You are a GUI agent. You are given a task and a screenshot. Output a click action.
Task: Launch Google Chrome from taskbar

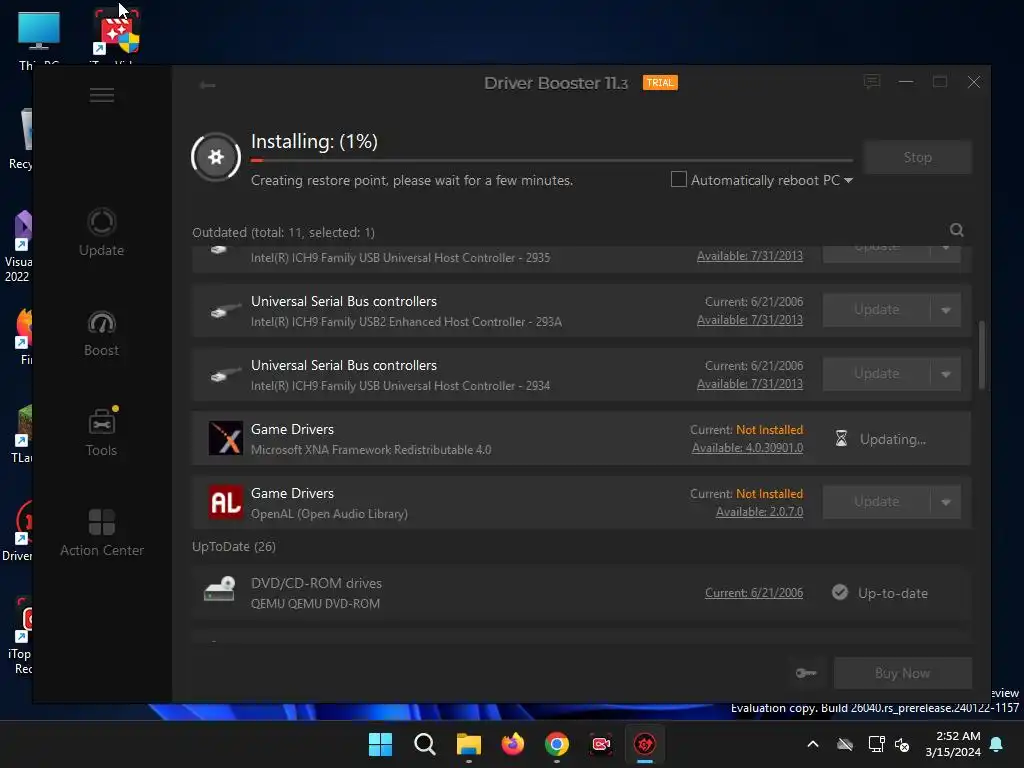(556, 744)
